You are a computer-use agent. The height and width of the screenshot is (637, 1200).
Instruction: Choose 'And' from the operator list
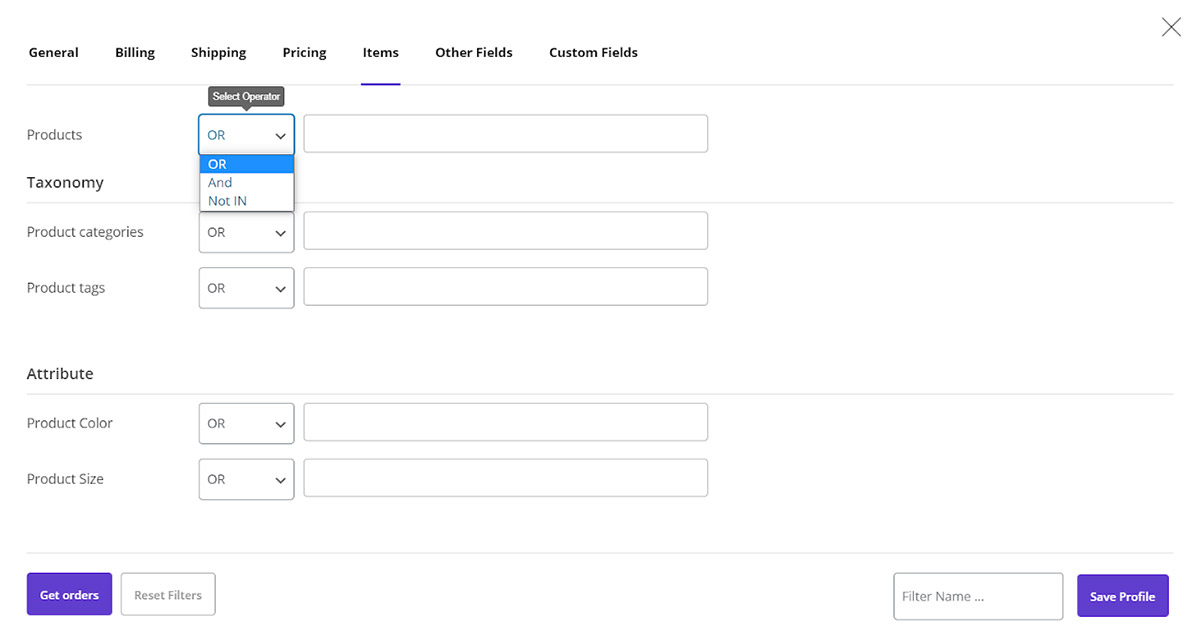221,183
